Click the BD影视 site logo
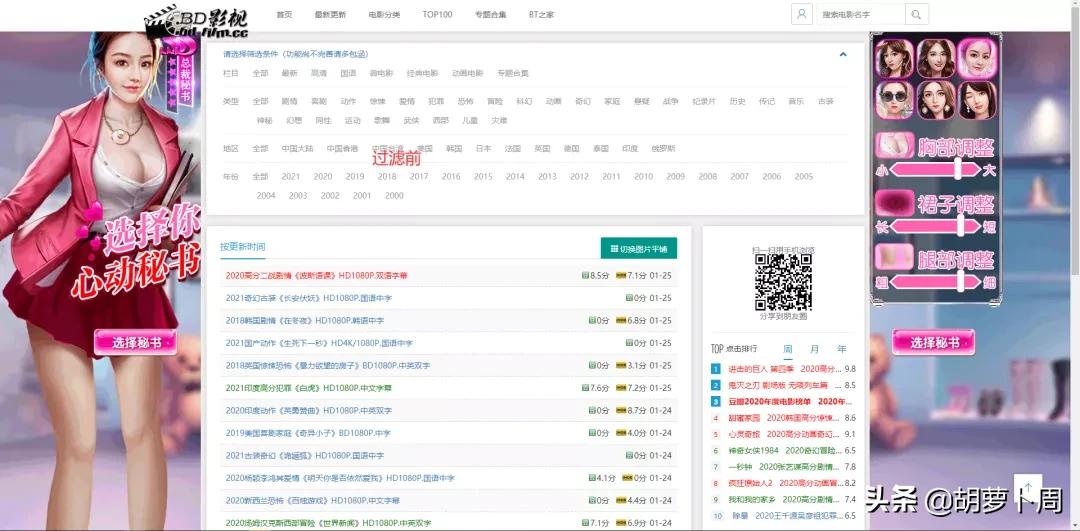The height and width of the screenshot is (531, 1080). (x=196, y=21)
